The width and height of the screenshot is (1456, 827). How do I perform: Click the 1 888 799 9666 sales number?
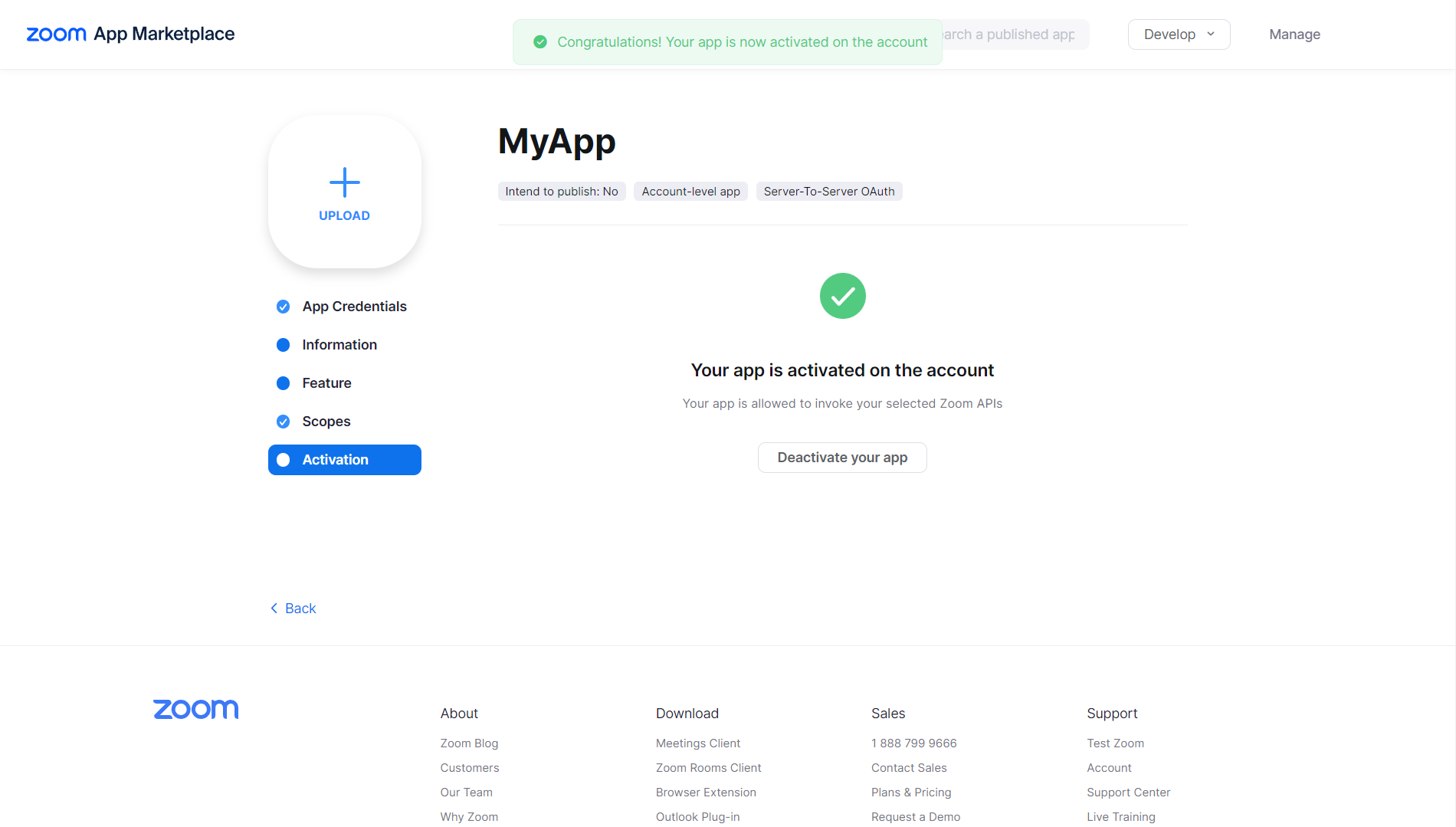(914, 743)
